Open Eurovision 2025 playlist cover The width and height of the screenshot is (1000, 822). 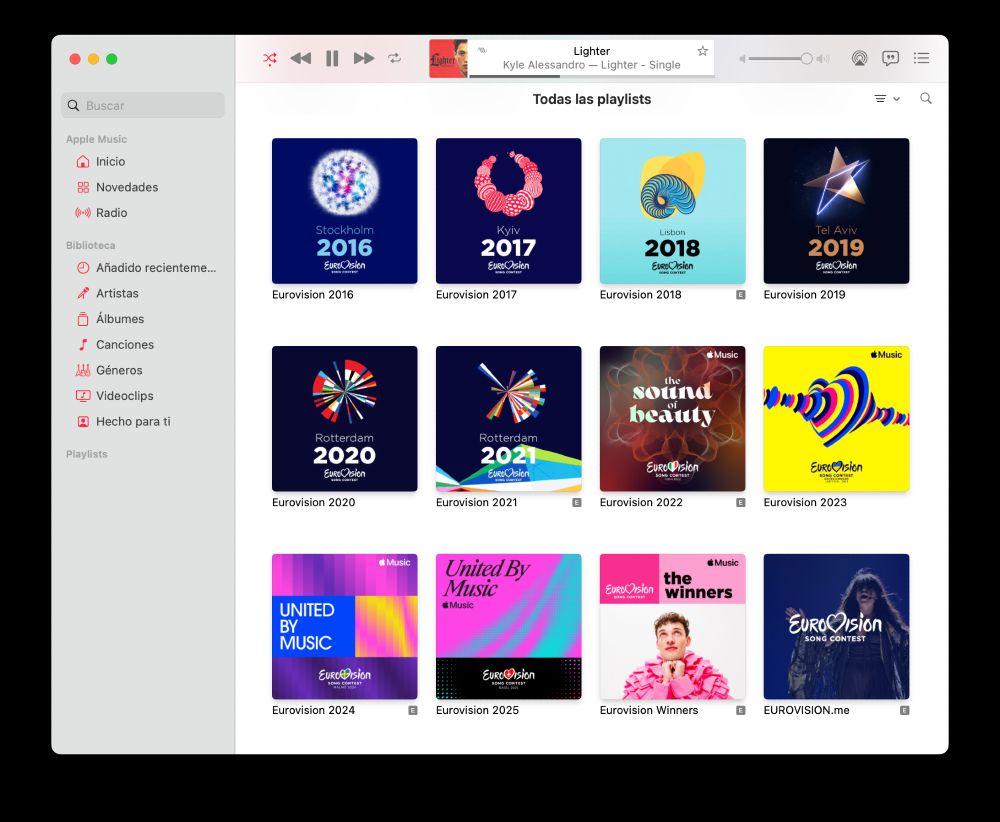pyautogui.click(x=508, y=627)
